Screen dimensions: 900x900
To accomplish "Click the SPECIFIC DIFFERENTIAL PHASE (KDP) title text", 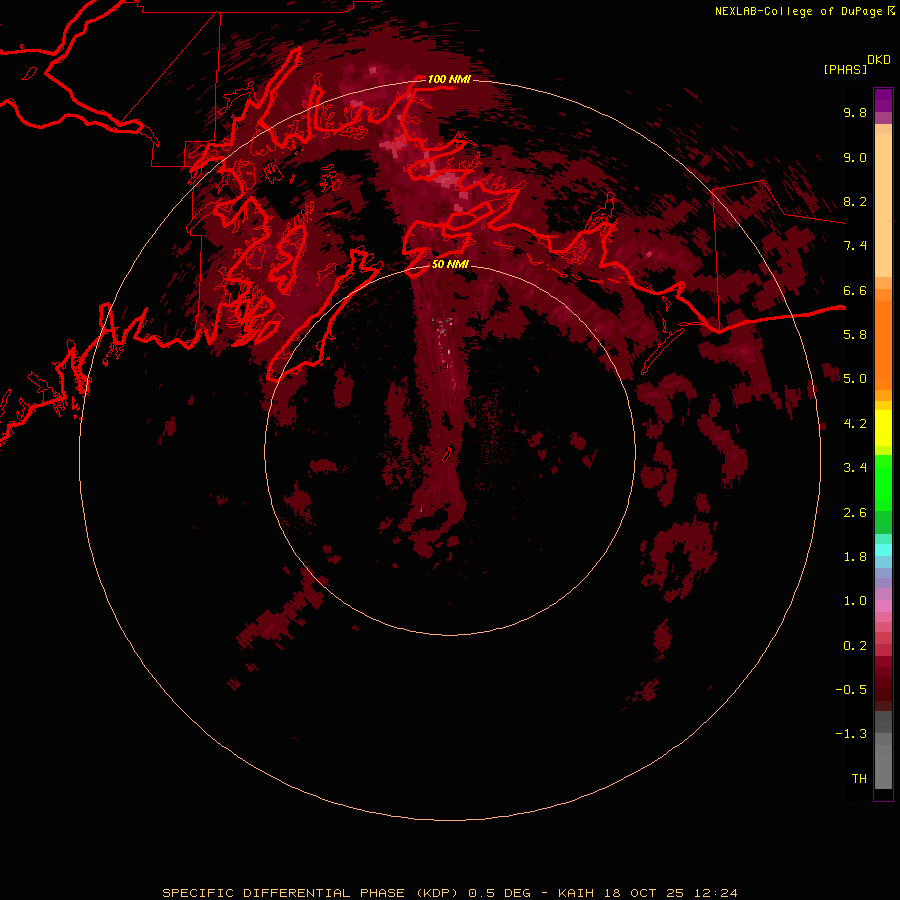I will 310,893.
